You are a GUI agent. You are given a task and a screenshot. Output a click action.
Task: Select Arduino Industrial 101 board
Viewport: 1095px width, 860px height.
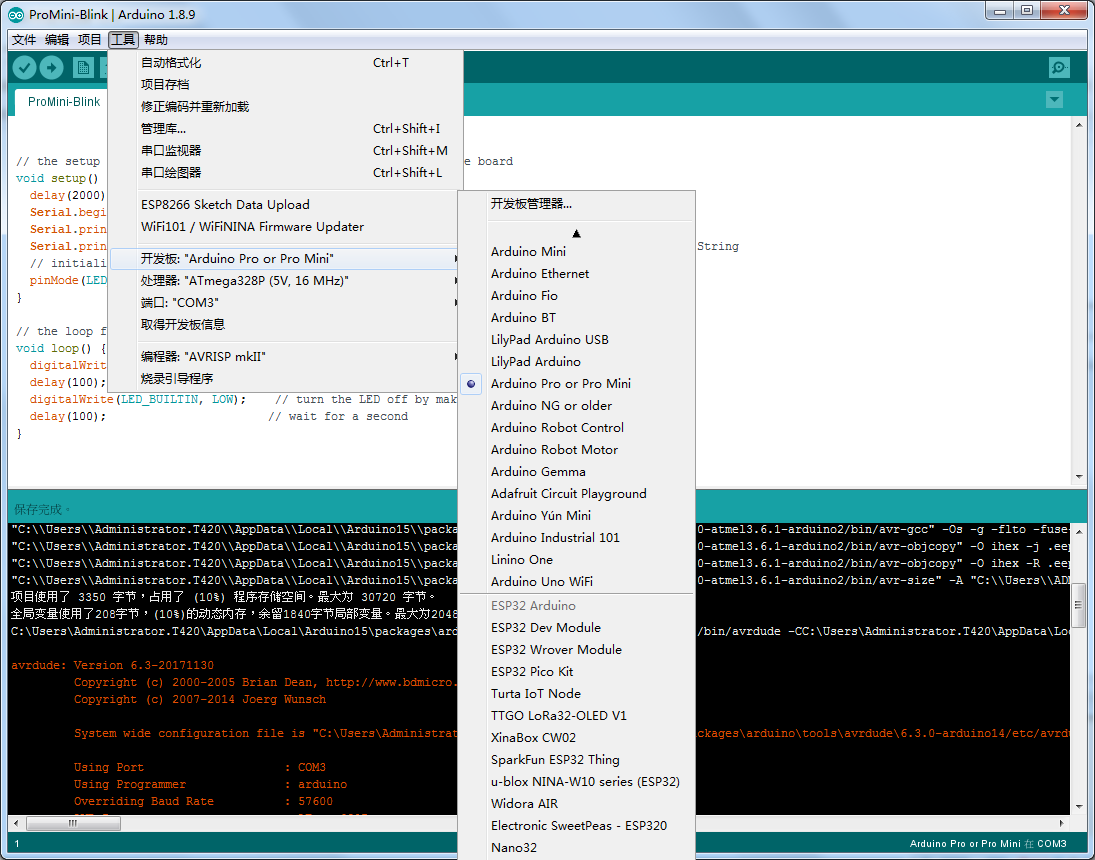click(577, 538)
